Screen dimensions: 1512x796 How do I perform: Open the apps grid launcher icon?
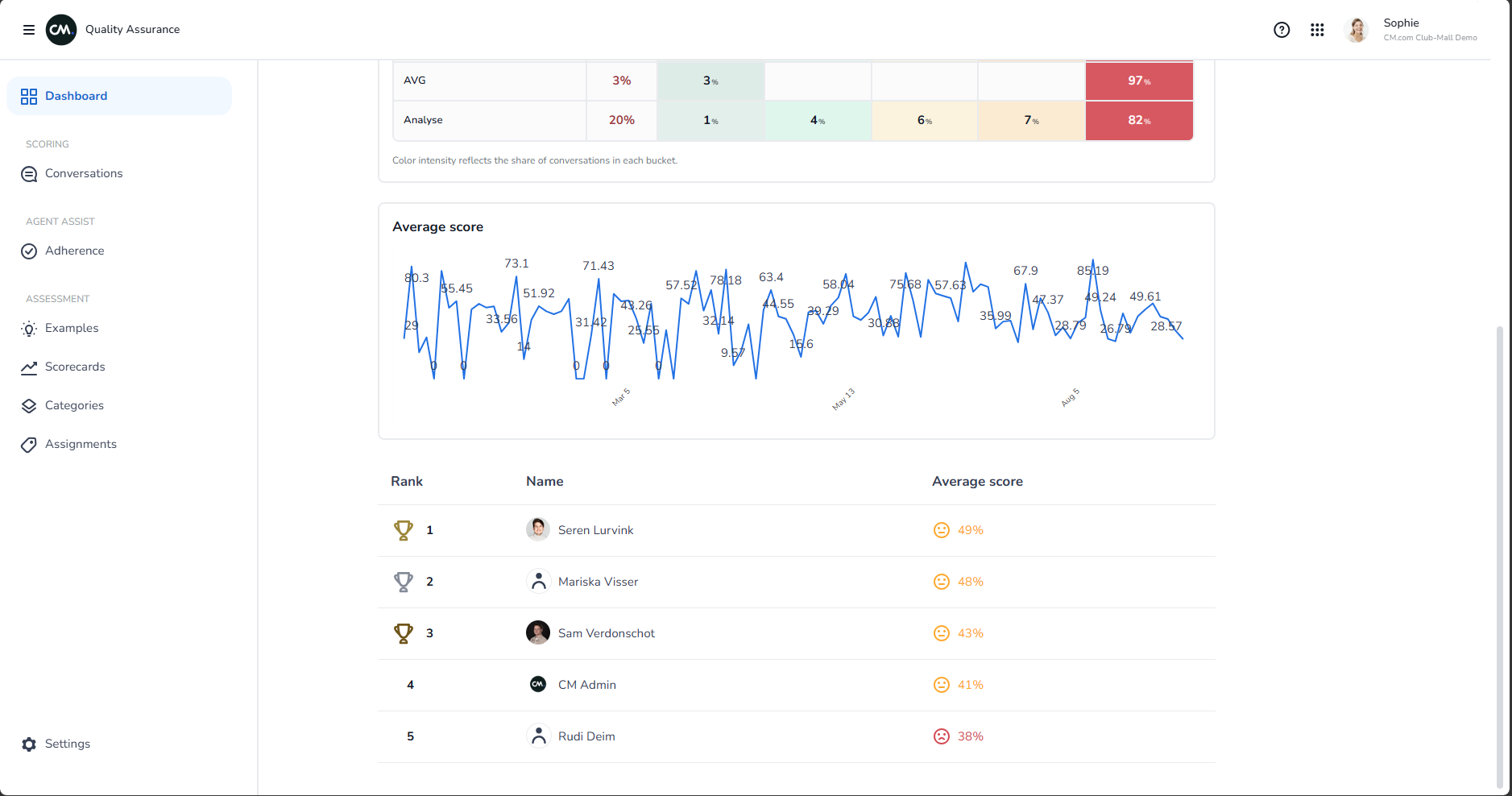pos(1317,30)
